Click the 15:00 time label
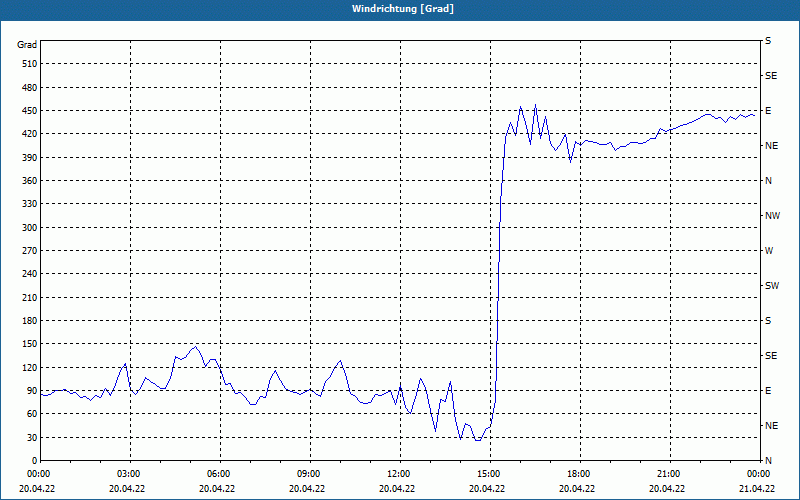 [490, 474]
